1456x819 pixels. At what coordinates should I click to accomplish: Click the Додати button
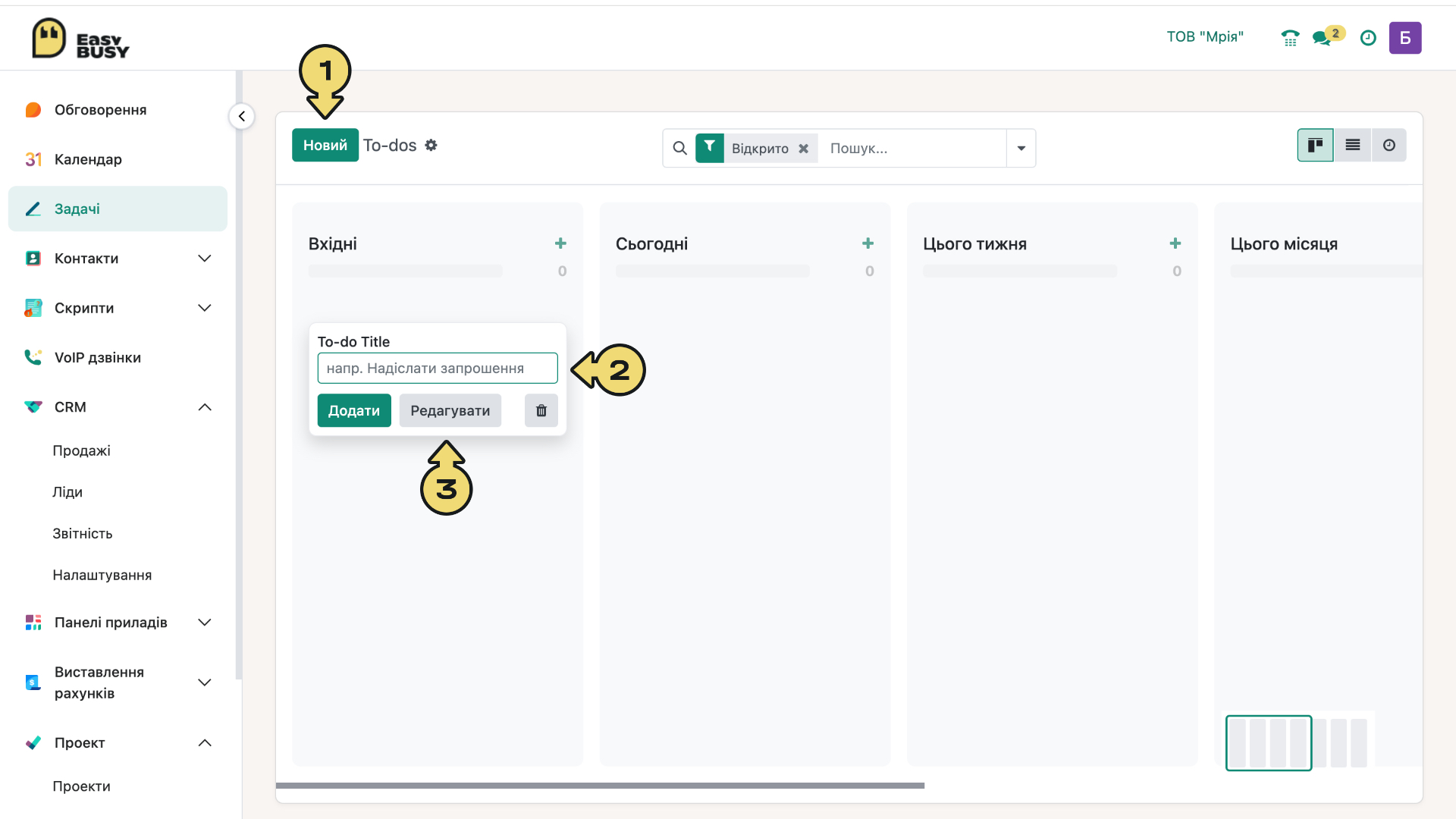tap(354, 410)
